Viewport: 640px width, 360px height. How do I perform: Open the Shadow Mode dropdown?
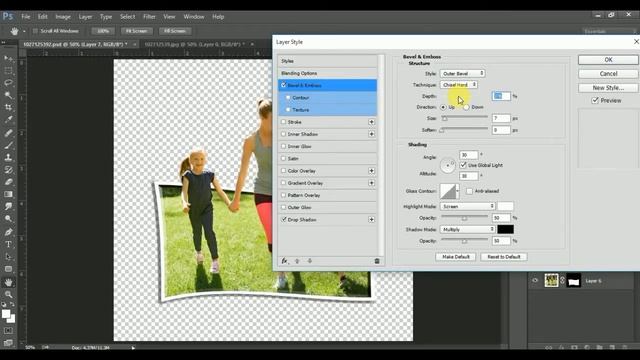coord(468,229)
